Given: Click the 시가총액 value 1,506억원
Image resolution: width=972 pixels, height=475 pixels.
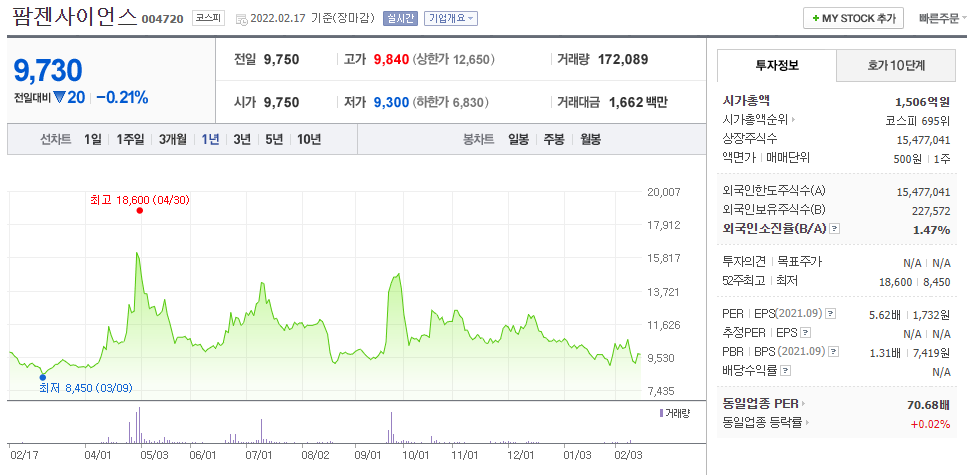Looking at the screenshot, I should [x=922, y=102].
